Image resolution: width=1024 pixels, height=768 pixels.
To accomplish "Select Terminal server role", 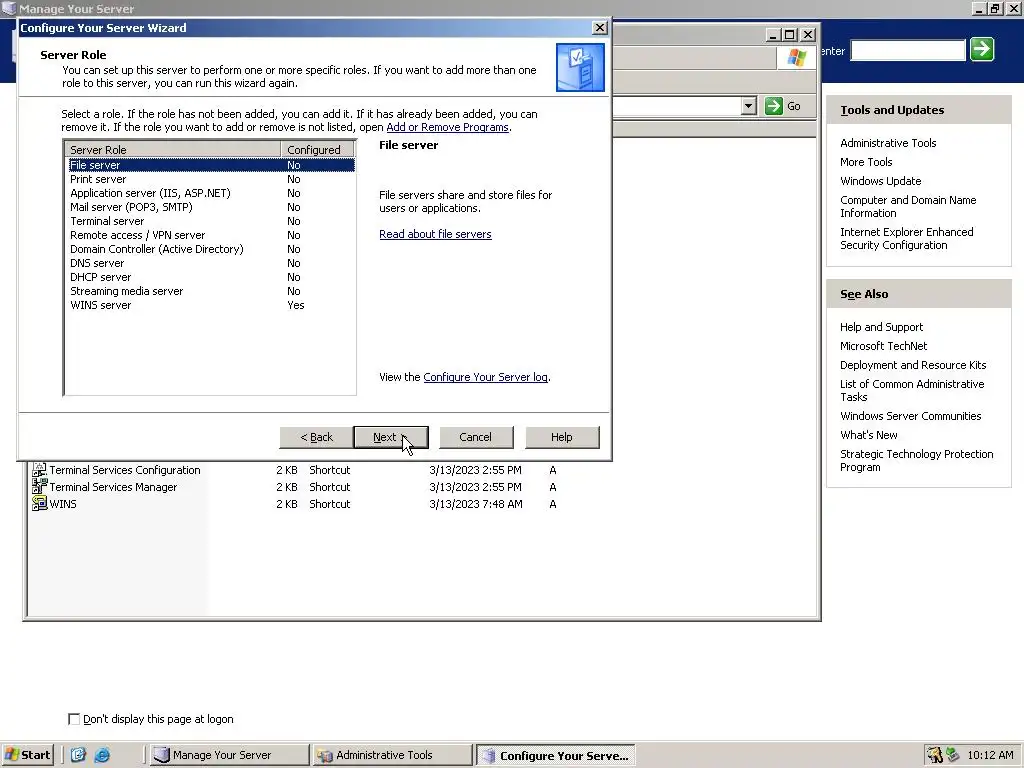I will point(211,221).
